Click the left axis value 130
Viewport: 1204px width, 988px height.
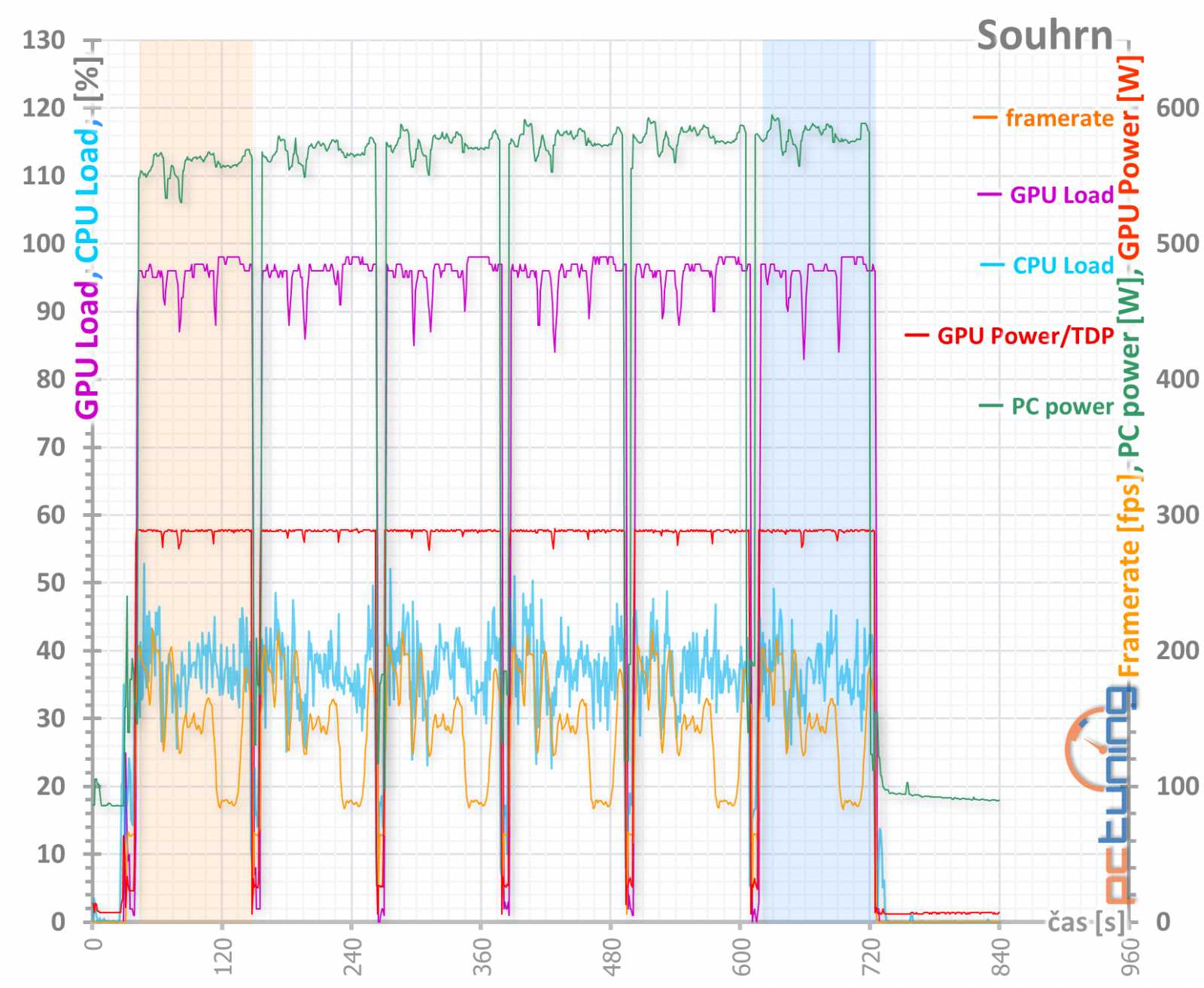coord(44,40)
